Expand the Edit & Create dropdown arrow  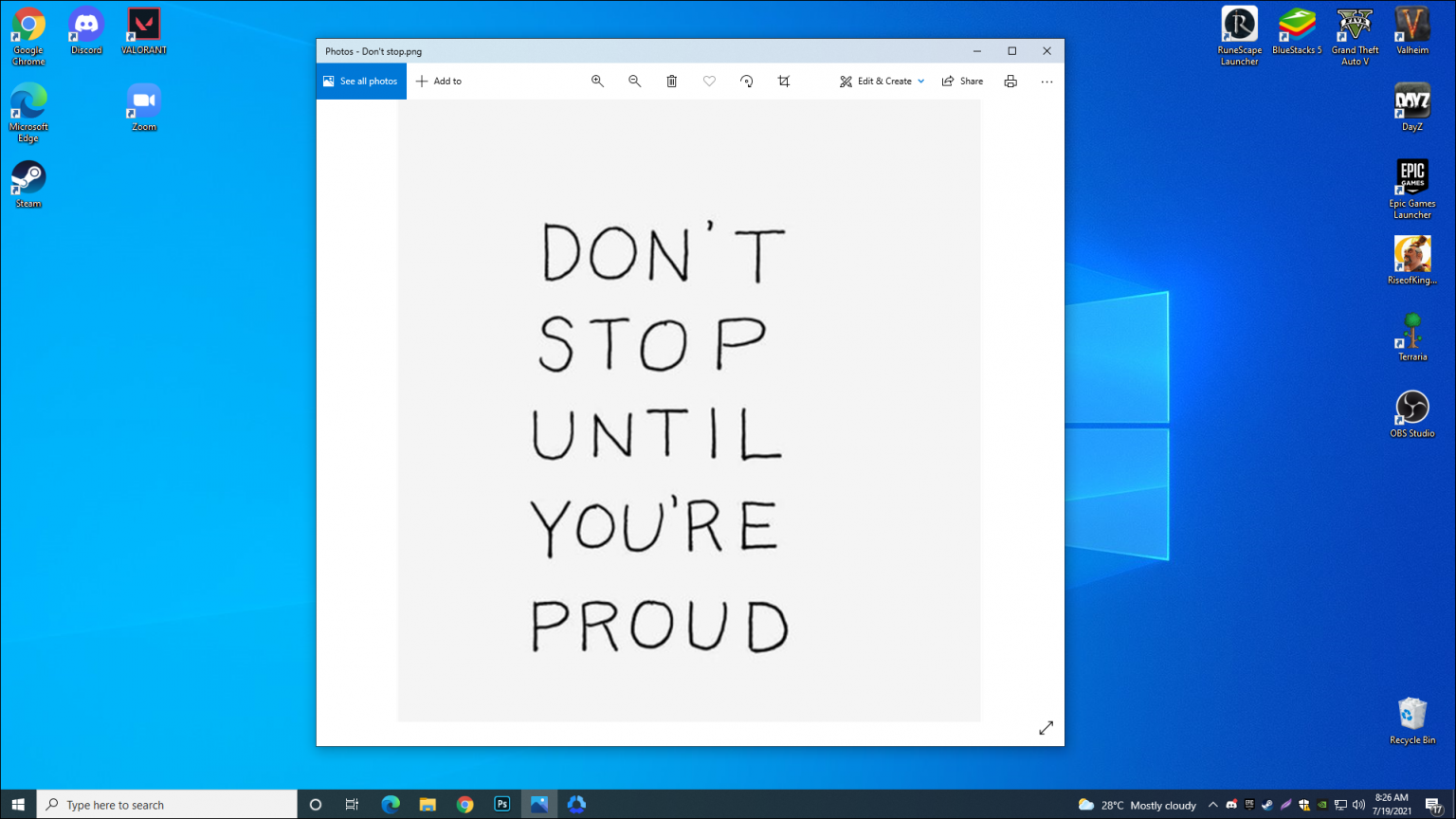click(x=920, y=81)
